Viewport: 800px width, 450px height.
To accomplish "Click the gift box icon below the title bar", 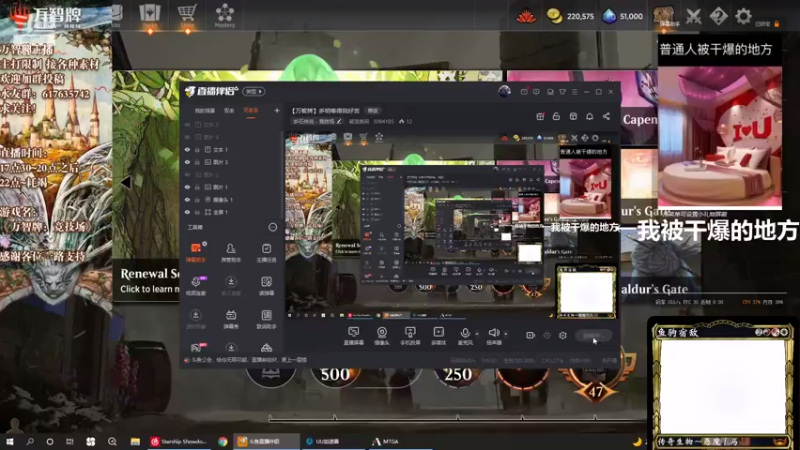I will tap(540, 116).
